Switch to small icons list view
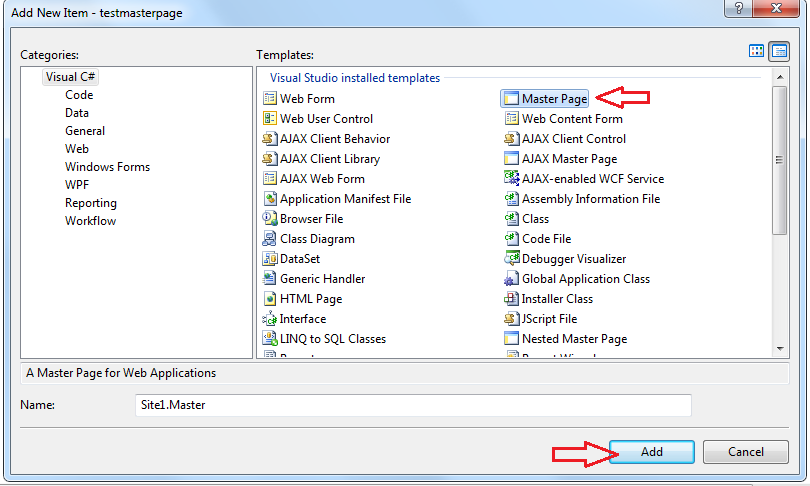This screenshot has height=486, width=810. 778,51
